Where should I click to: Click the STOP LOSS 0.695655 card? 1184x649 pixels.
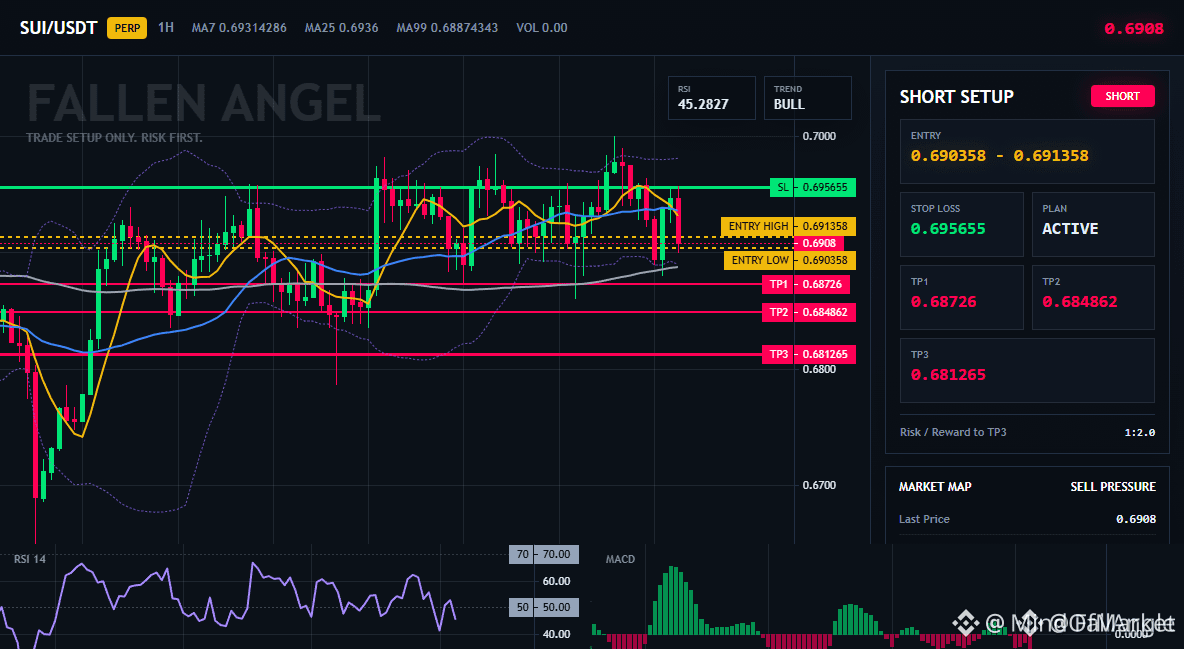(x=961, y=224)
